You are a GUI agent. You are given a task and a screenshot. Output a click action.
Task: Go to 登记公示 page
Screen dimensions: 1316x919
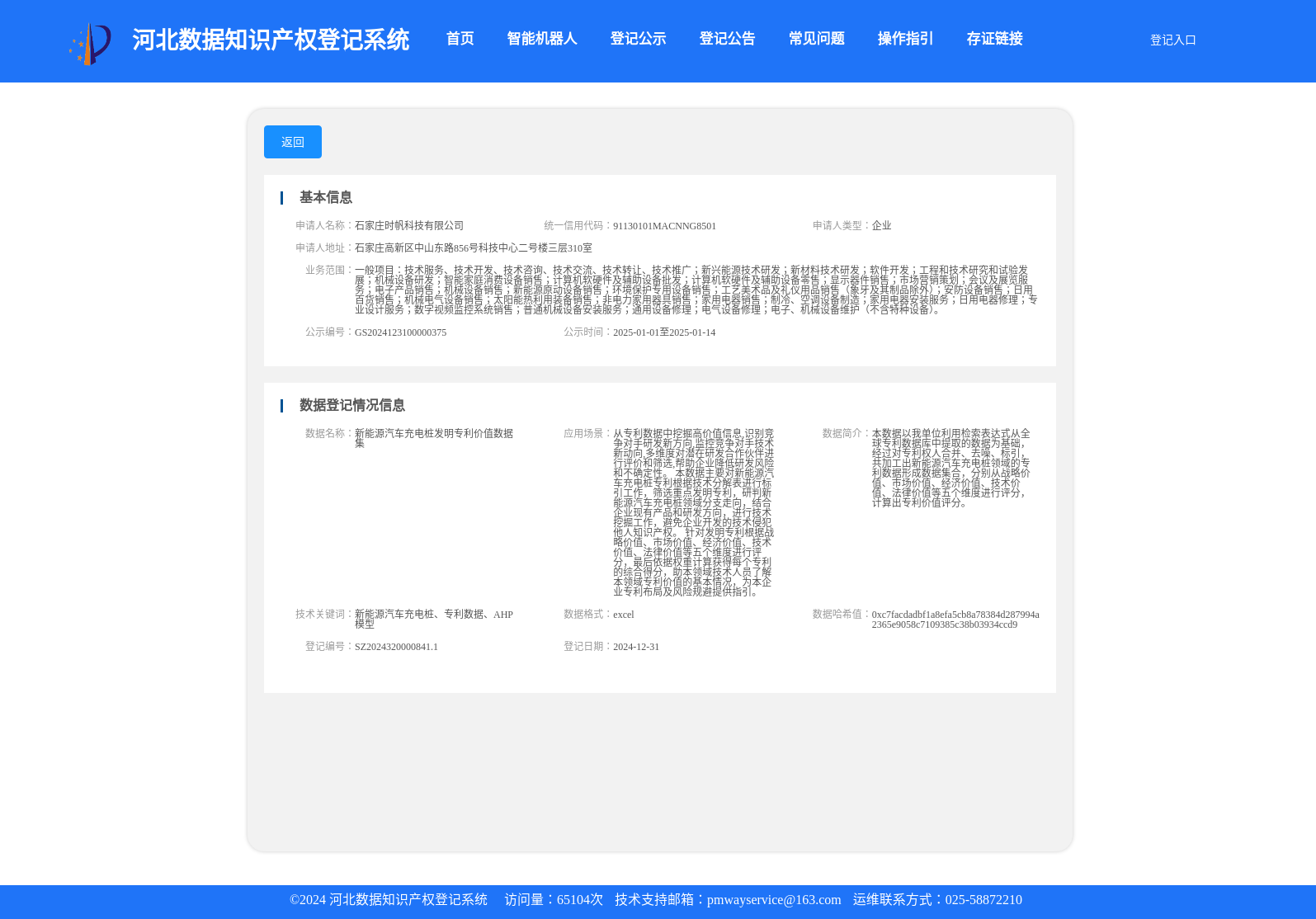[638, 39]
